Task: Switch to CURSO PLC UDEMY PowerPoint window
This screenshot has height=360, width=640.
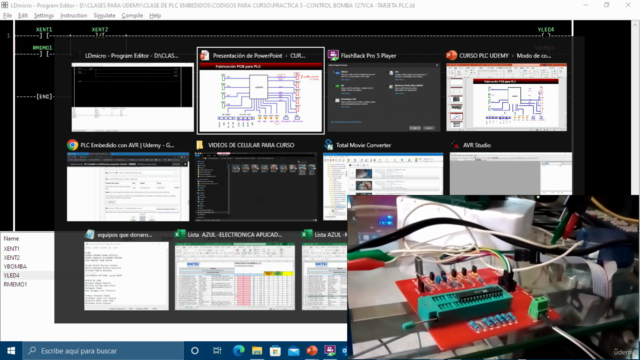Action: coord(507,97)
